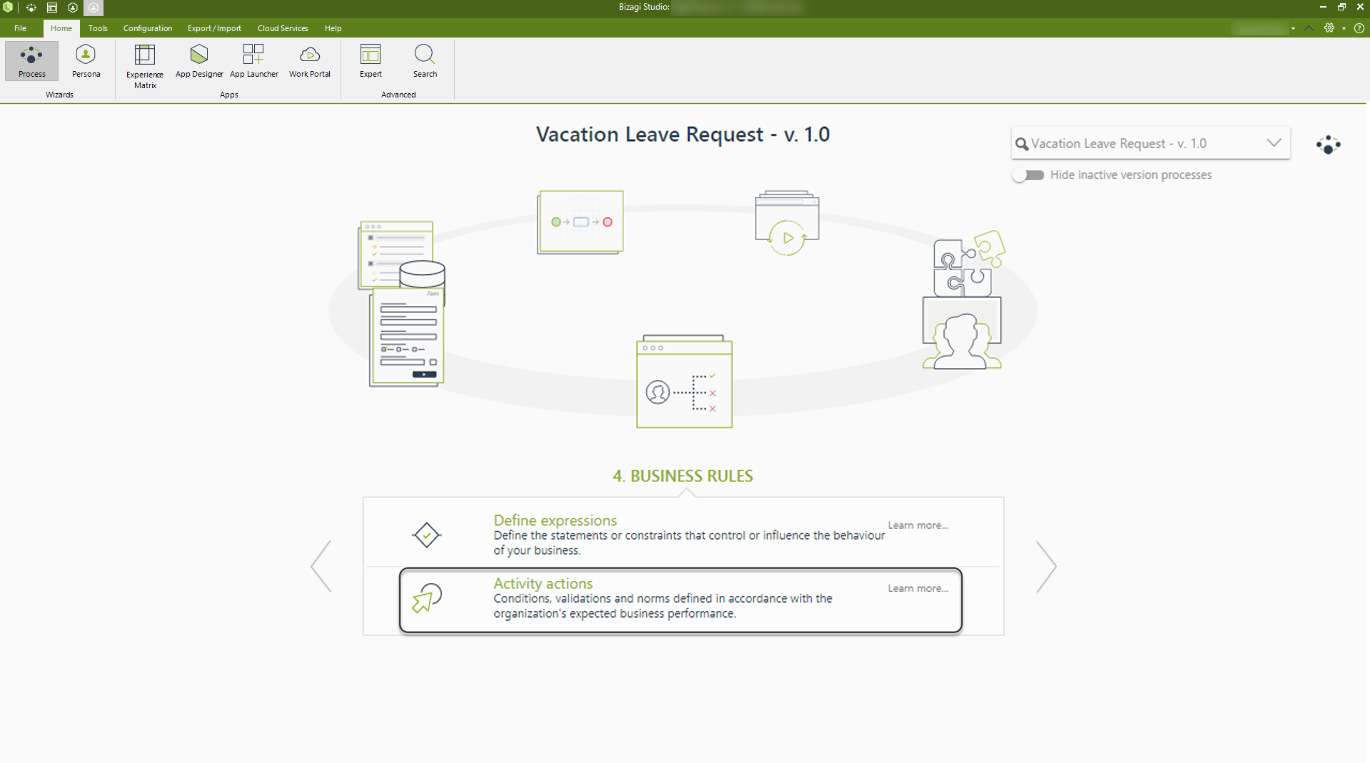Open the Execute step play illustration
Image resolution: width=1370 pixels, height=763 pixels.
(787, 223)
